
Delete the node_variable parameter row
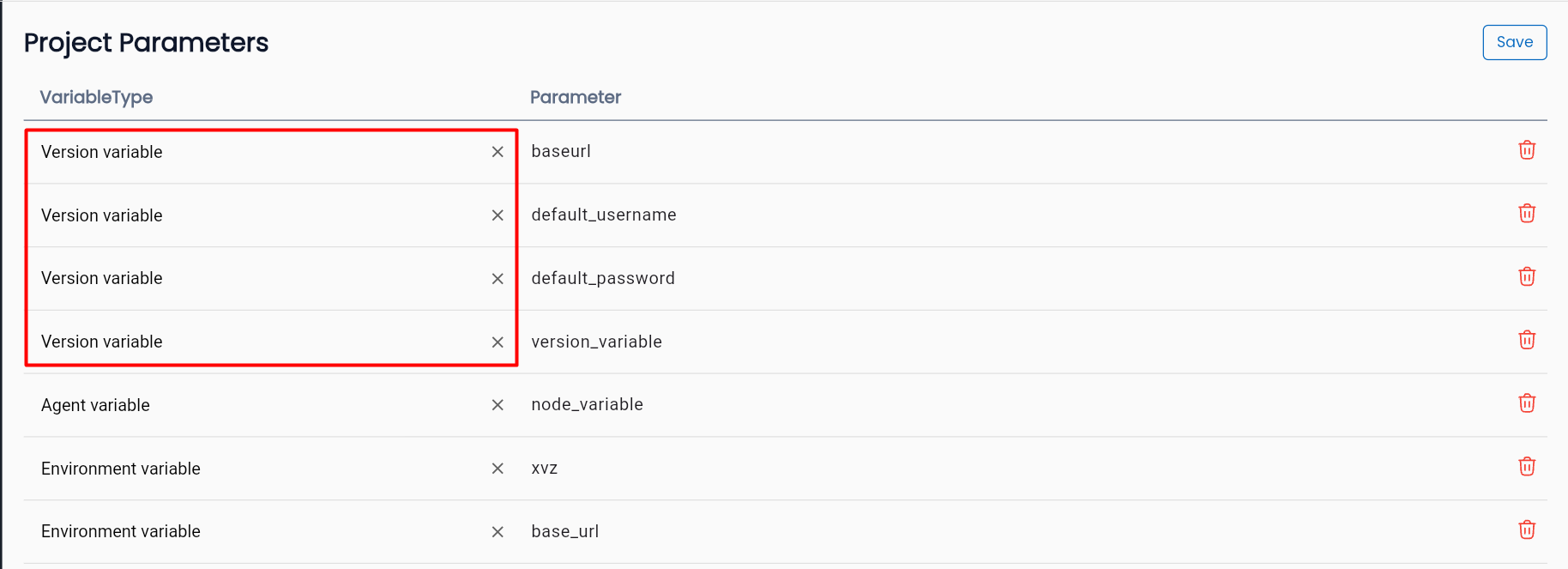(x=1527, y=403)
